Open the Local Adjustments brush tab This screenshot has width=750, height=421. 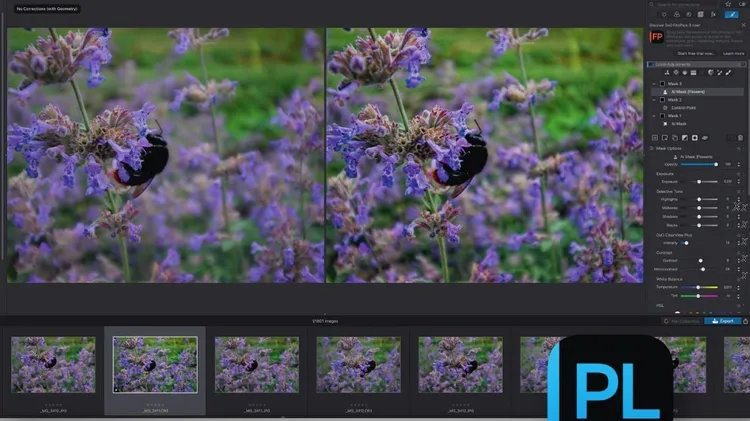click(732, 15)
